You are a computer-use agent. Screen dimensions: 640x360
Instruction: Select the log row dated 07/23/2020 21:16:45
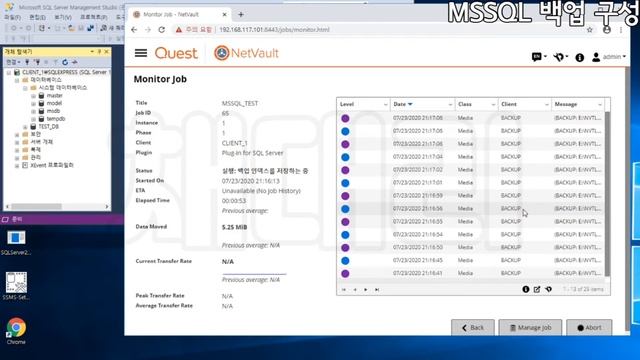click(x=471, y=260)
